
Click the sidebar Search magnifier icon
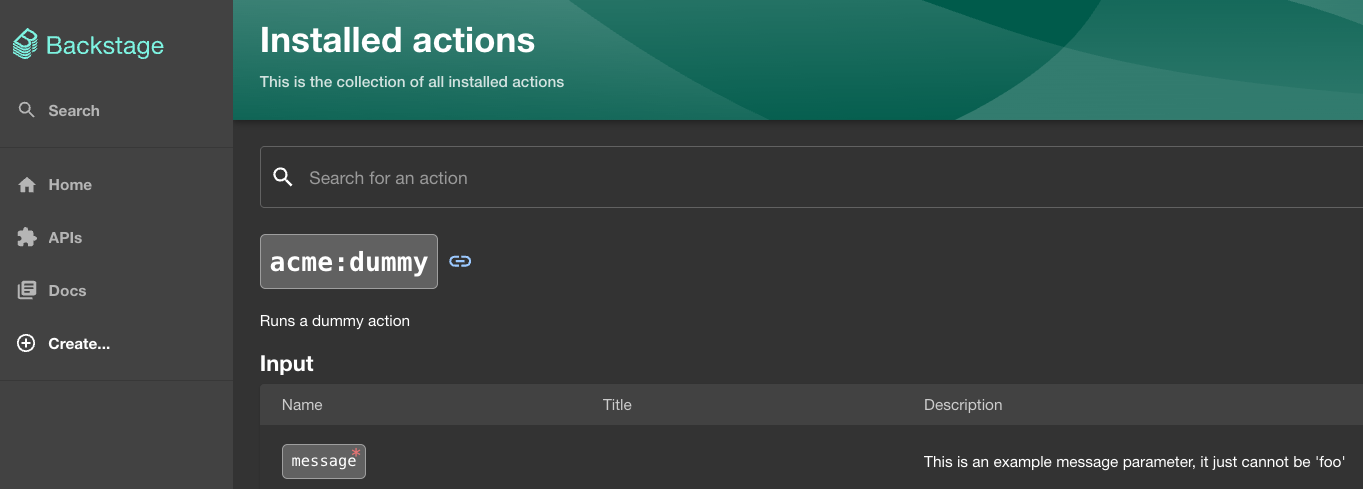[27, 110]
